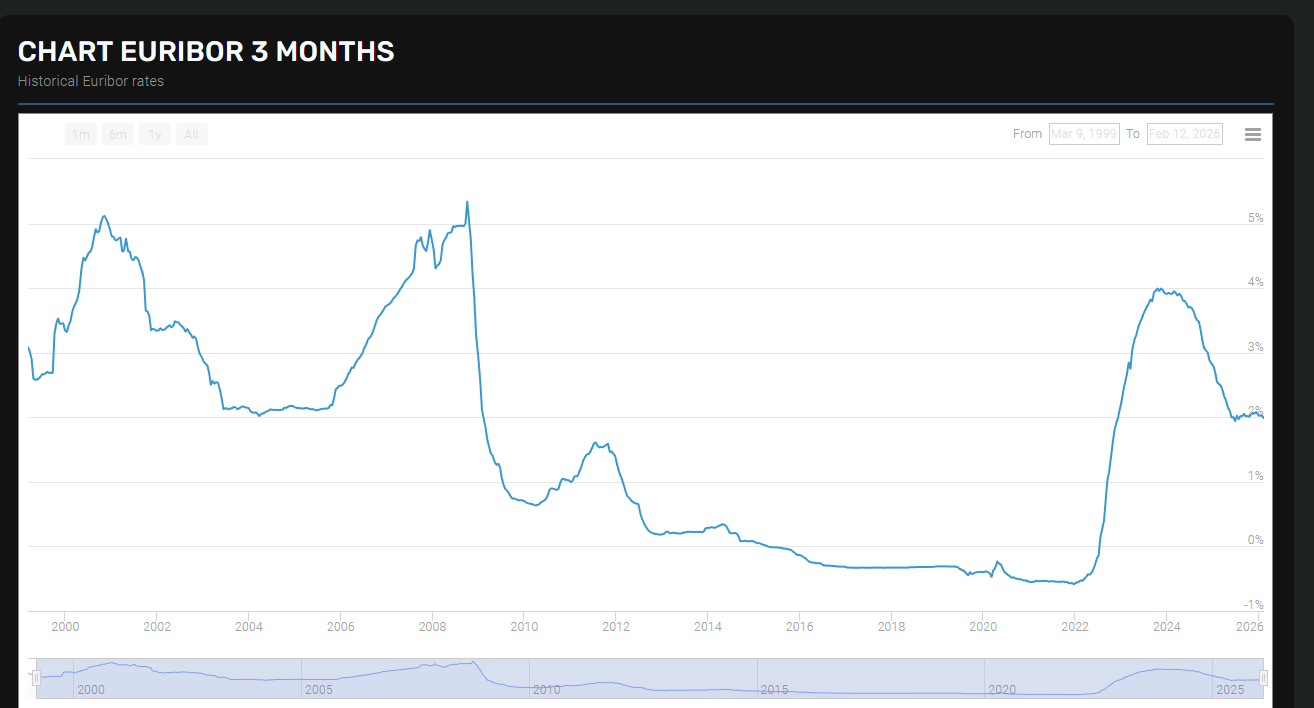The width and height of the screenshot is (1314, 708).
Task: Click the 2015 mark in navigator
Action: 774,690
